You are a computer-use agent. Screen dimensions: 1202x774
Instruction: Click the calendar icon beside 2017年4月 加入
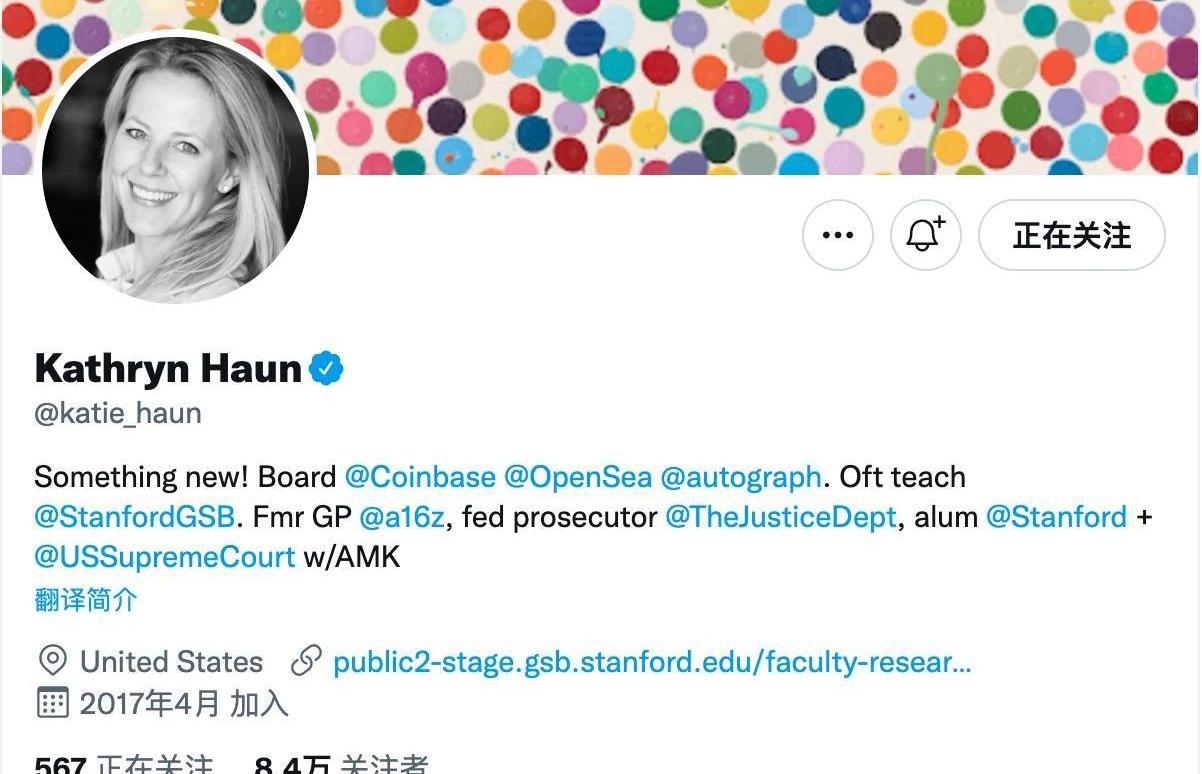click(52, 703)
